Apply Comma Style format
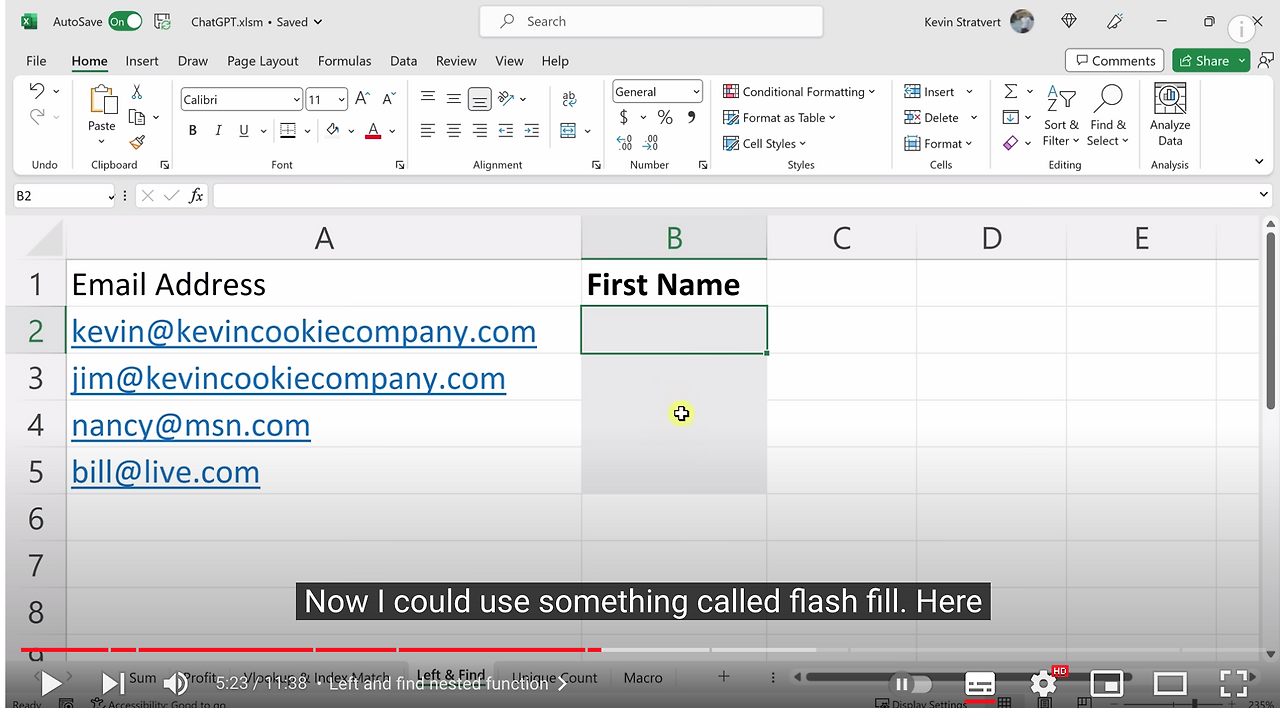 pos(691,118)
